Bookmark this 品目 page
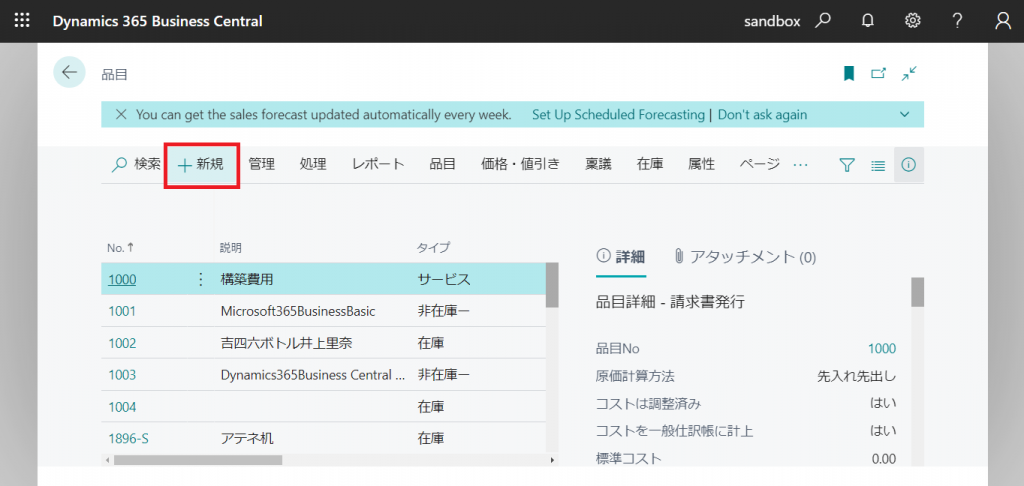 point(849,73)
